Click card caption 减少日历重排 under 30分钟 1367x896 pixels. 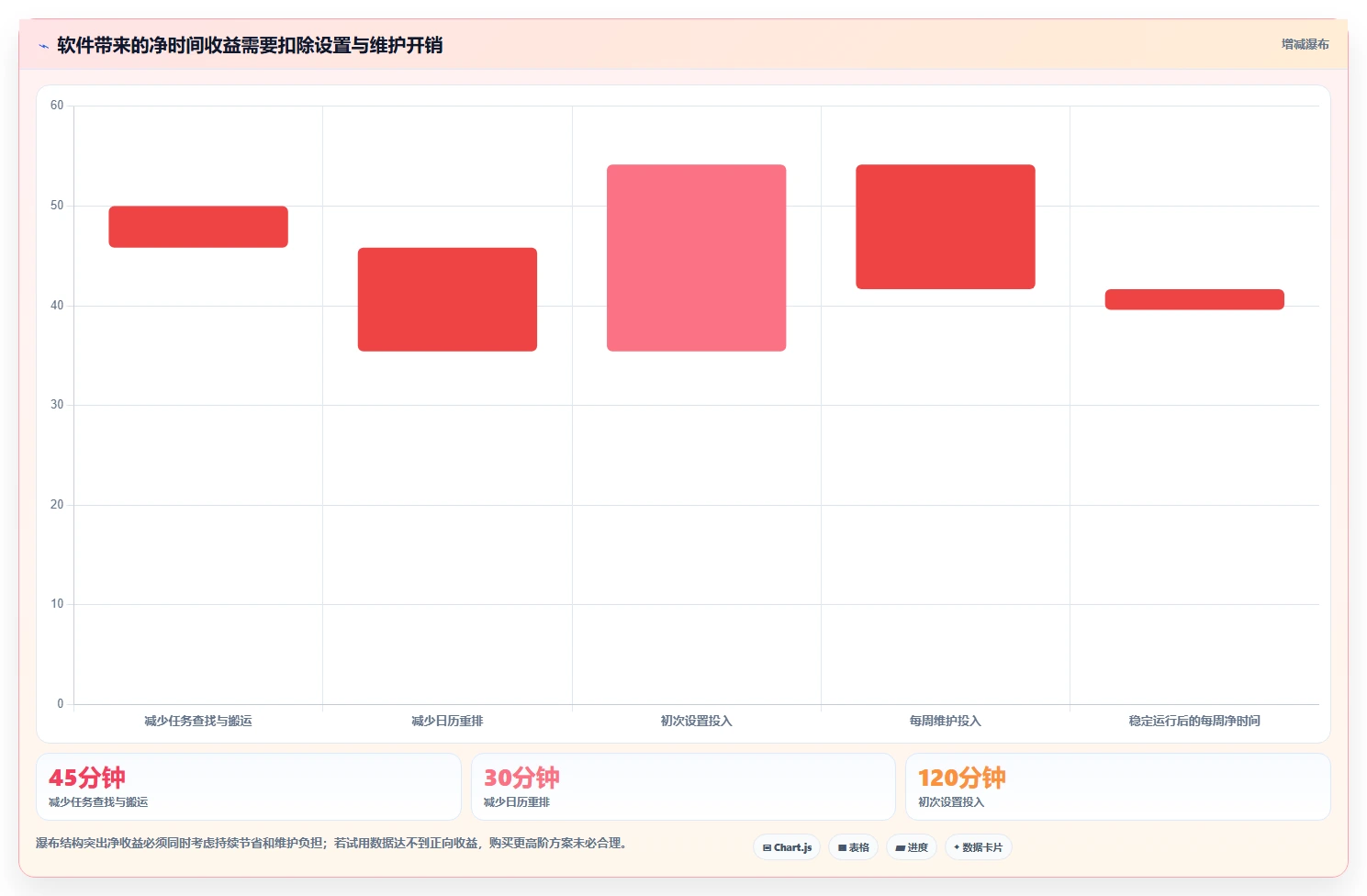tap(517, 802)
